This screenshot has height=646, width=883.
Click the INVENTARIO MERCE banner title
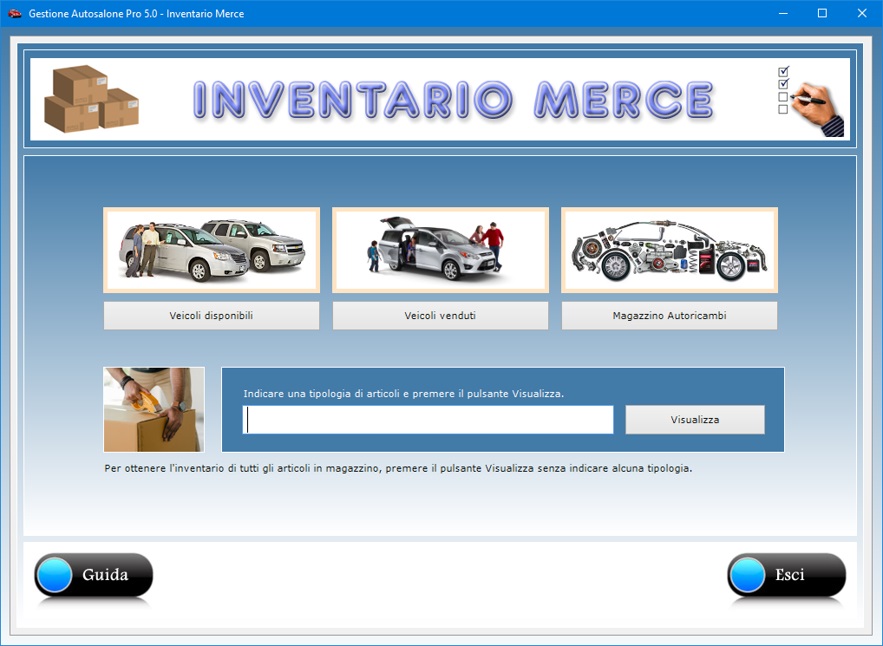[453, 100]
